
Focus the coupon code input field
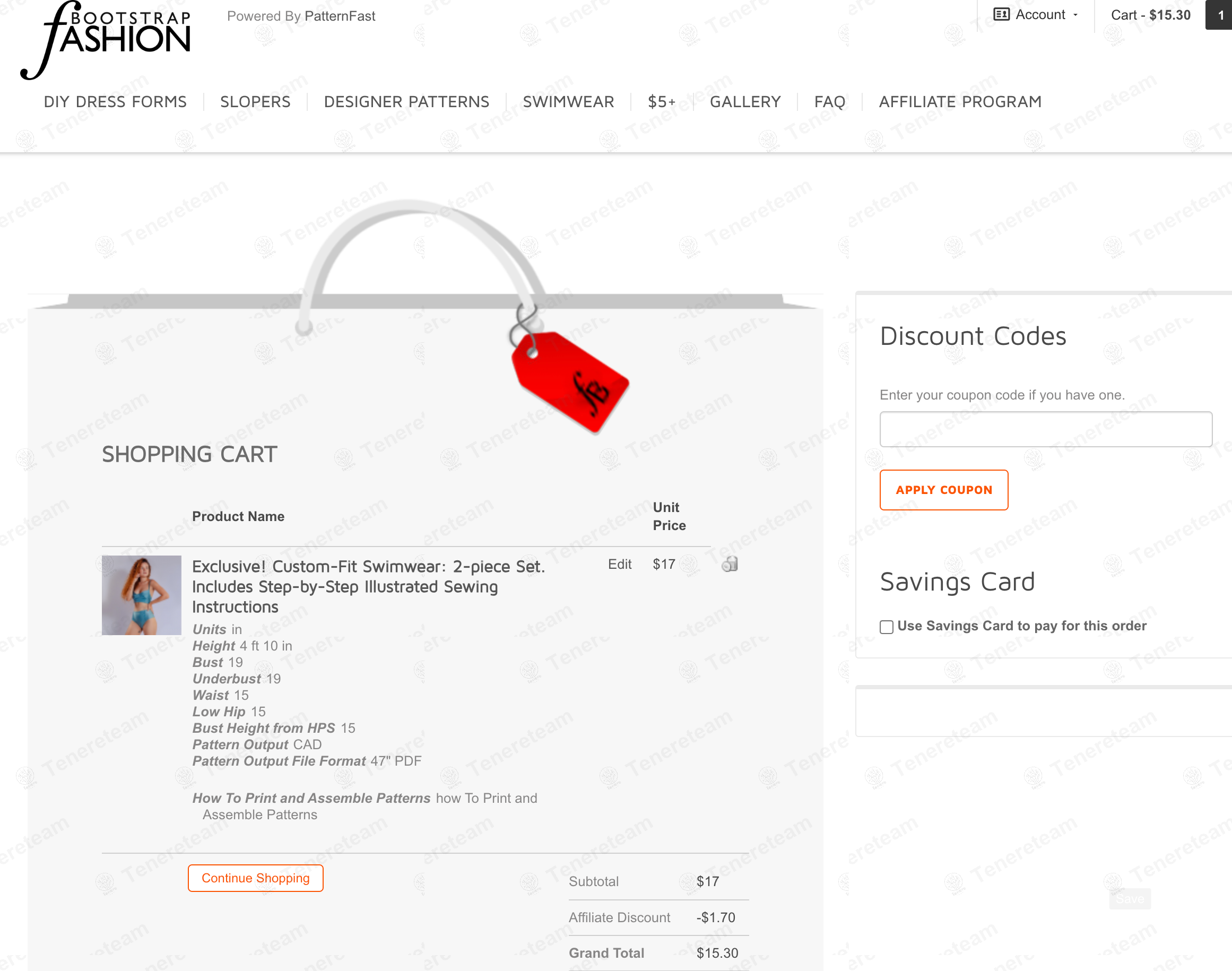pos(1046,429)
